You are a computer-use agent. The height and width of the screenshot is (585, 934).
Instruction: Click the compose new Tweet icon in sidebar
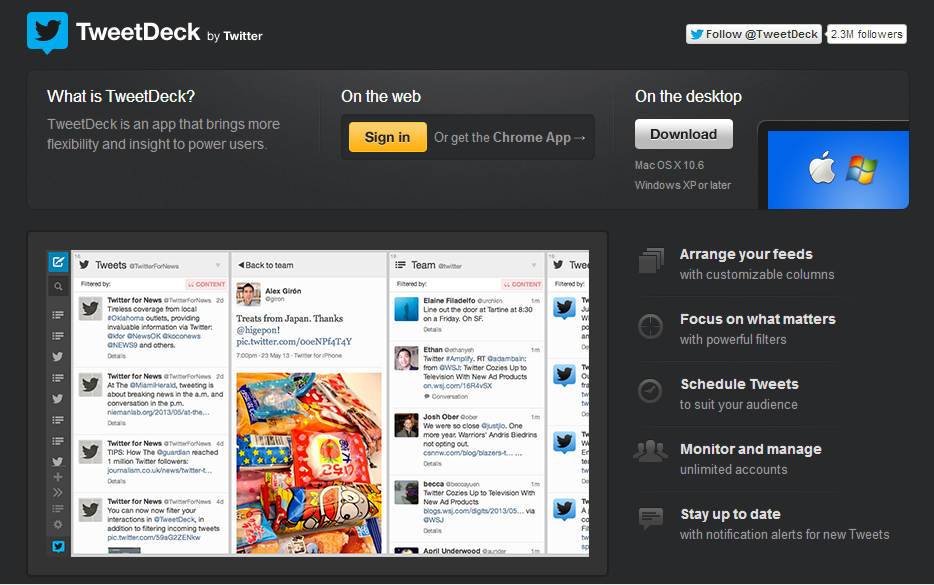[x=58, y=262]
